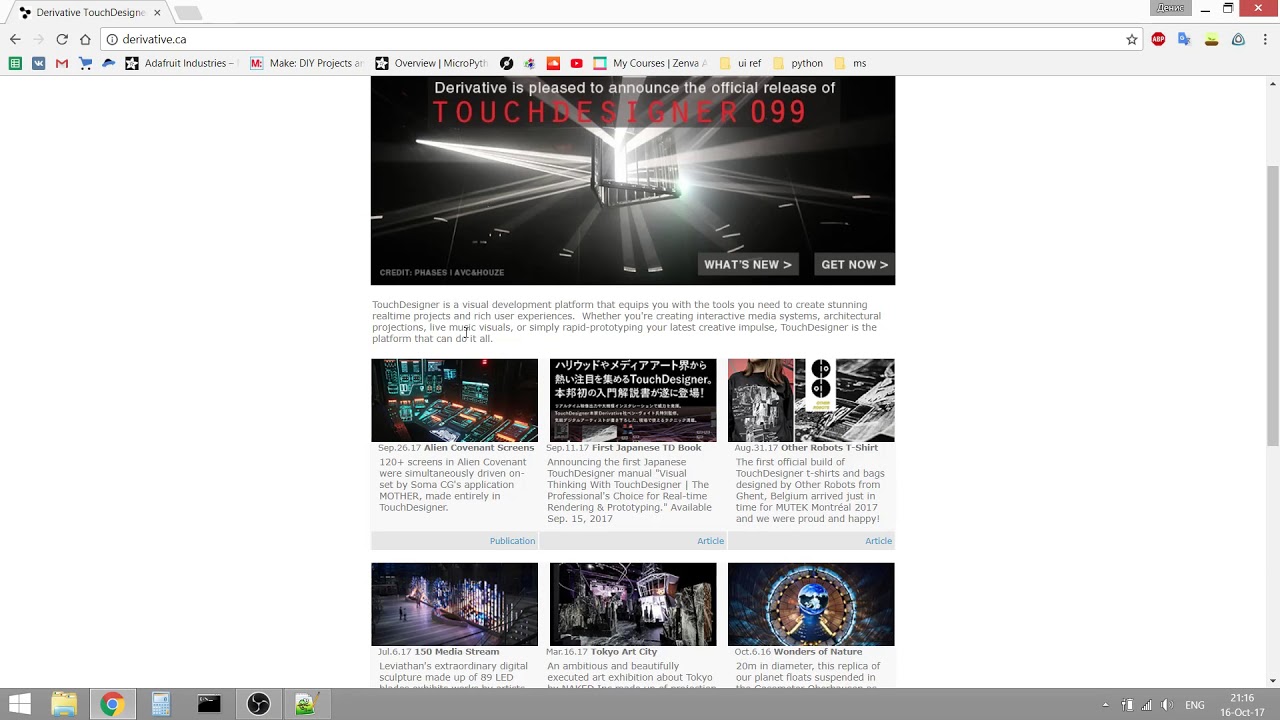Switch the ENG input language
Screen dimensions: 1280x720
[x=1195, y=705]
